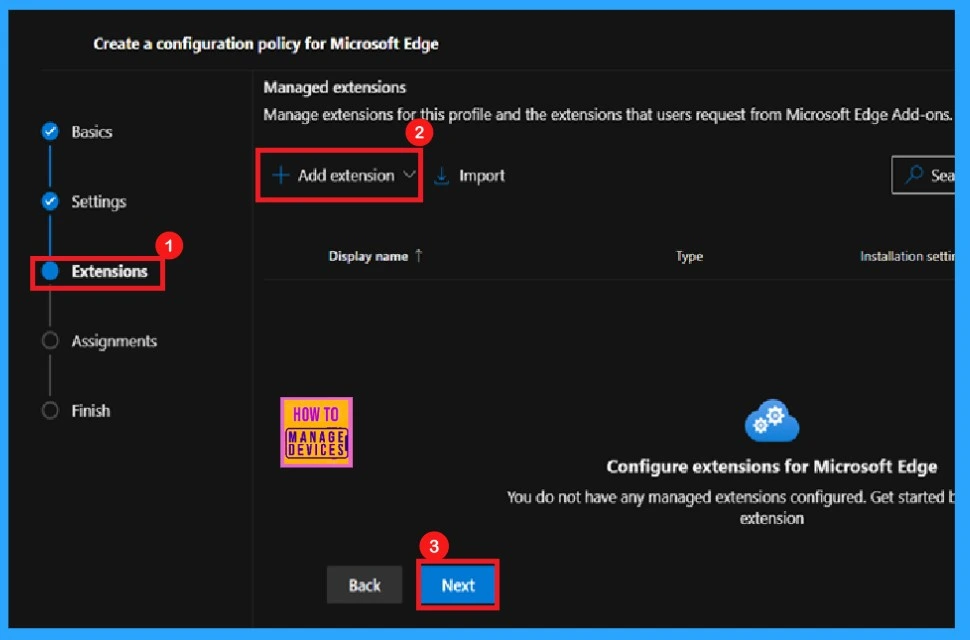
Task: Click the Settings completed checkmark icon
Action: click(x=50, y=202)
